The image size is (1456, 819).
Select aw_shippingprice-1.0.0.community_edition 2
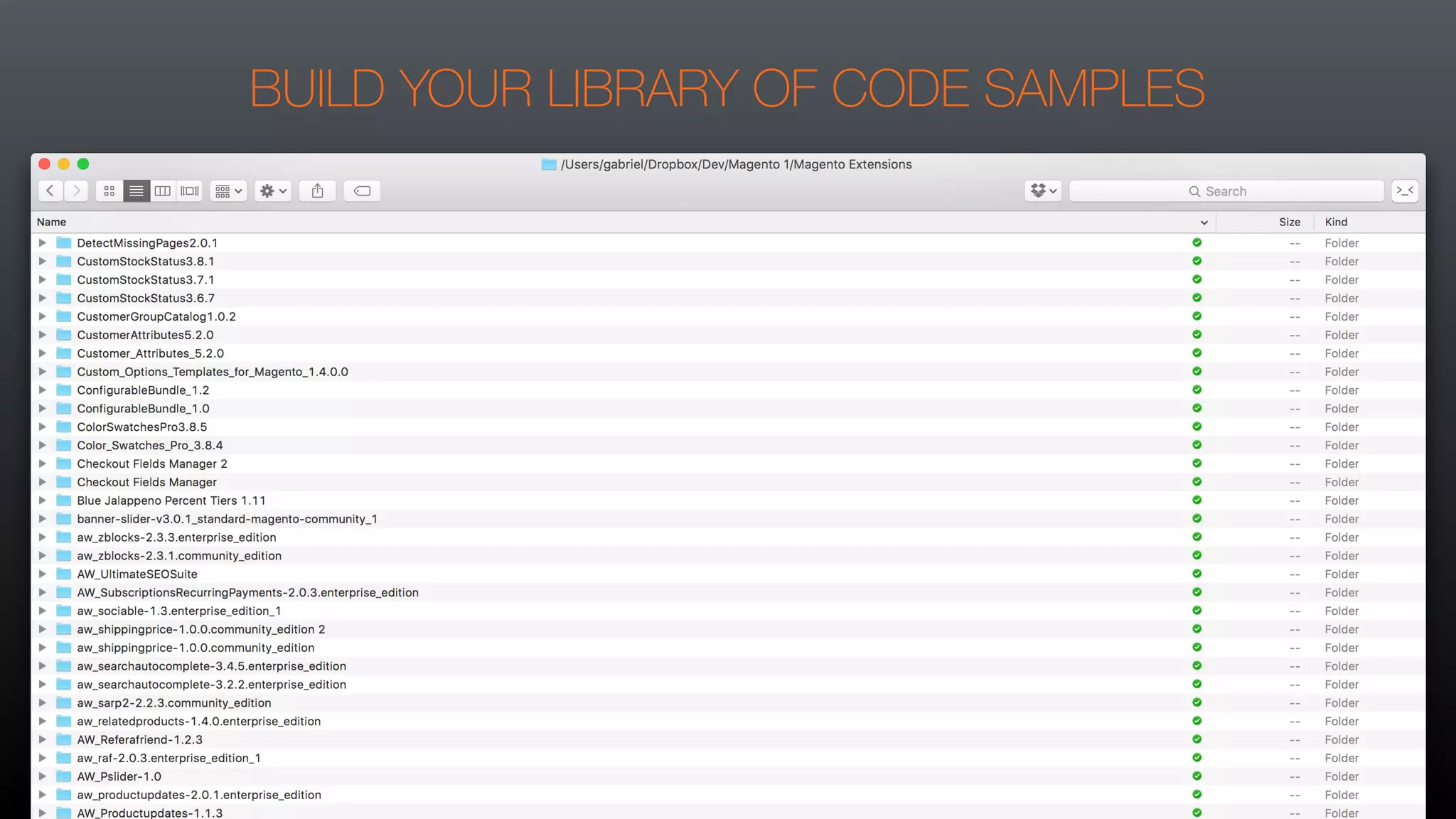pos(201,629)
